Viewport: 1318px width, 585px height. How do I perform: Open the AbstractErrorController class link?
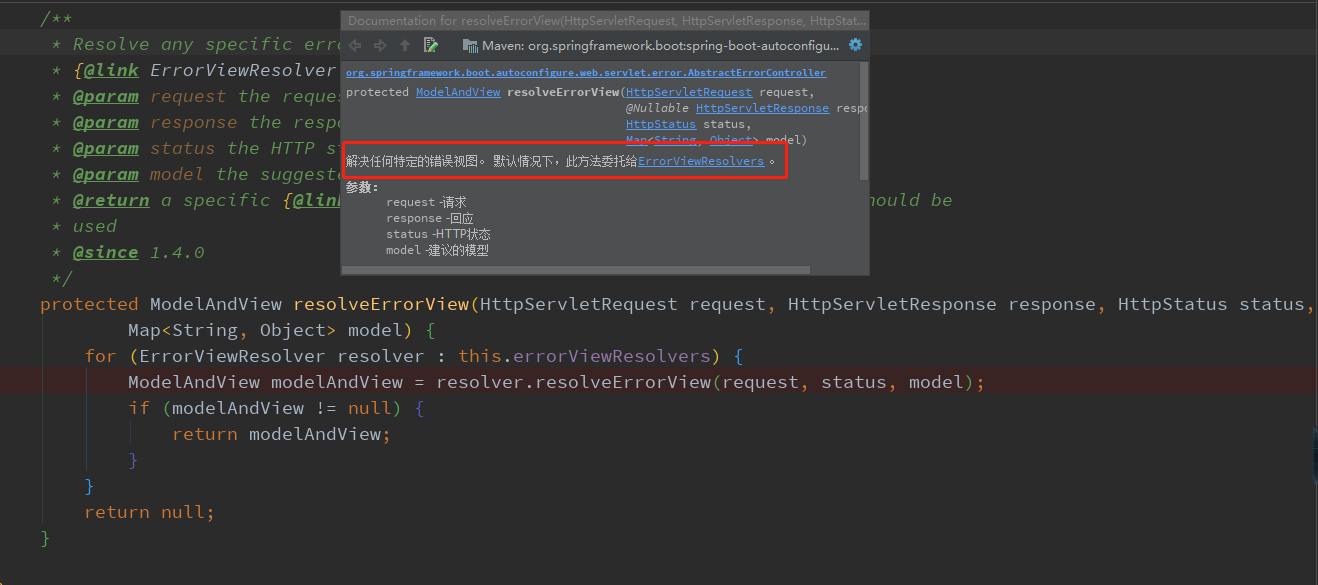[586, 73]
